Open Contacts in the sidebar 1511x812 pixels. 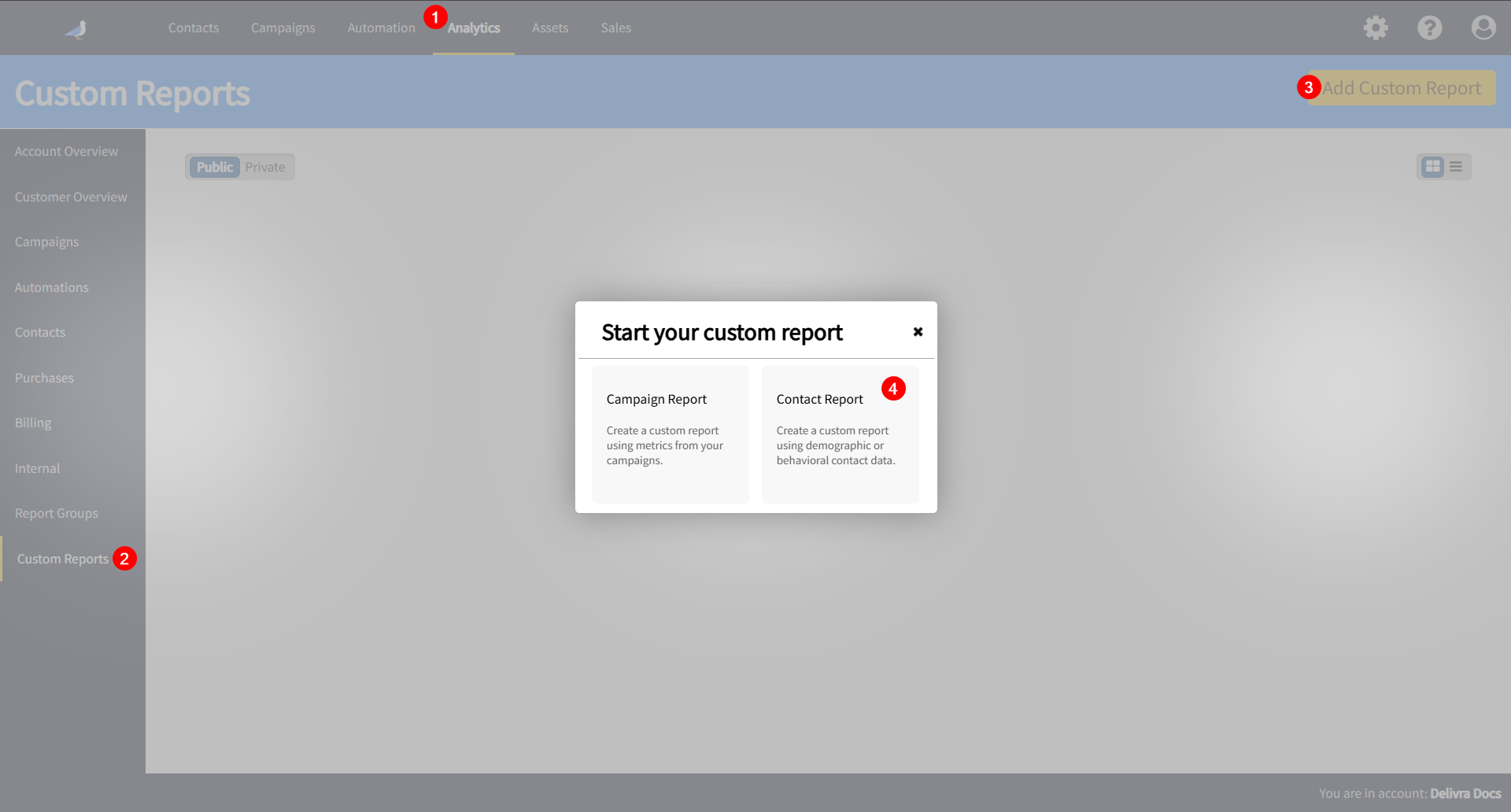click(40, 332)
